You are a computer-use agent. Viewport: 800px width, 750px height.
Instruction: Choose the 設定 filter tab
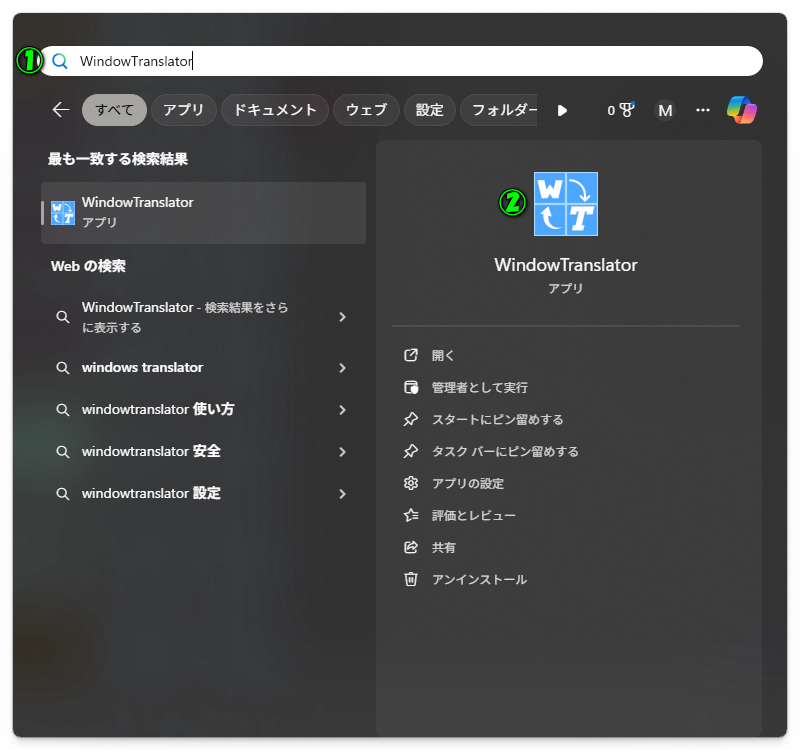point(430,110)
